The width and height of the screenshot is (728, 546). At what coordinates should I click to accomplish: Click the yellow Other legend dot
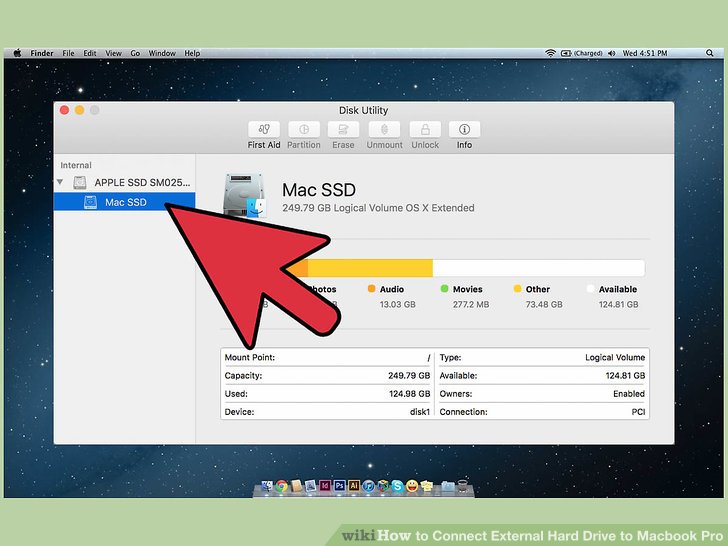point(517,289)
